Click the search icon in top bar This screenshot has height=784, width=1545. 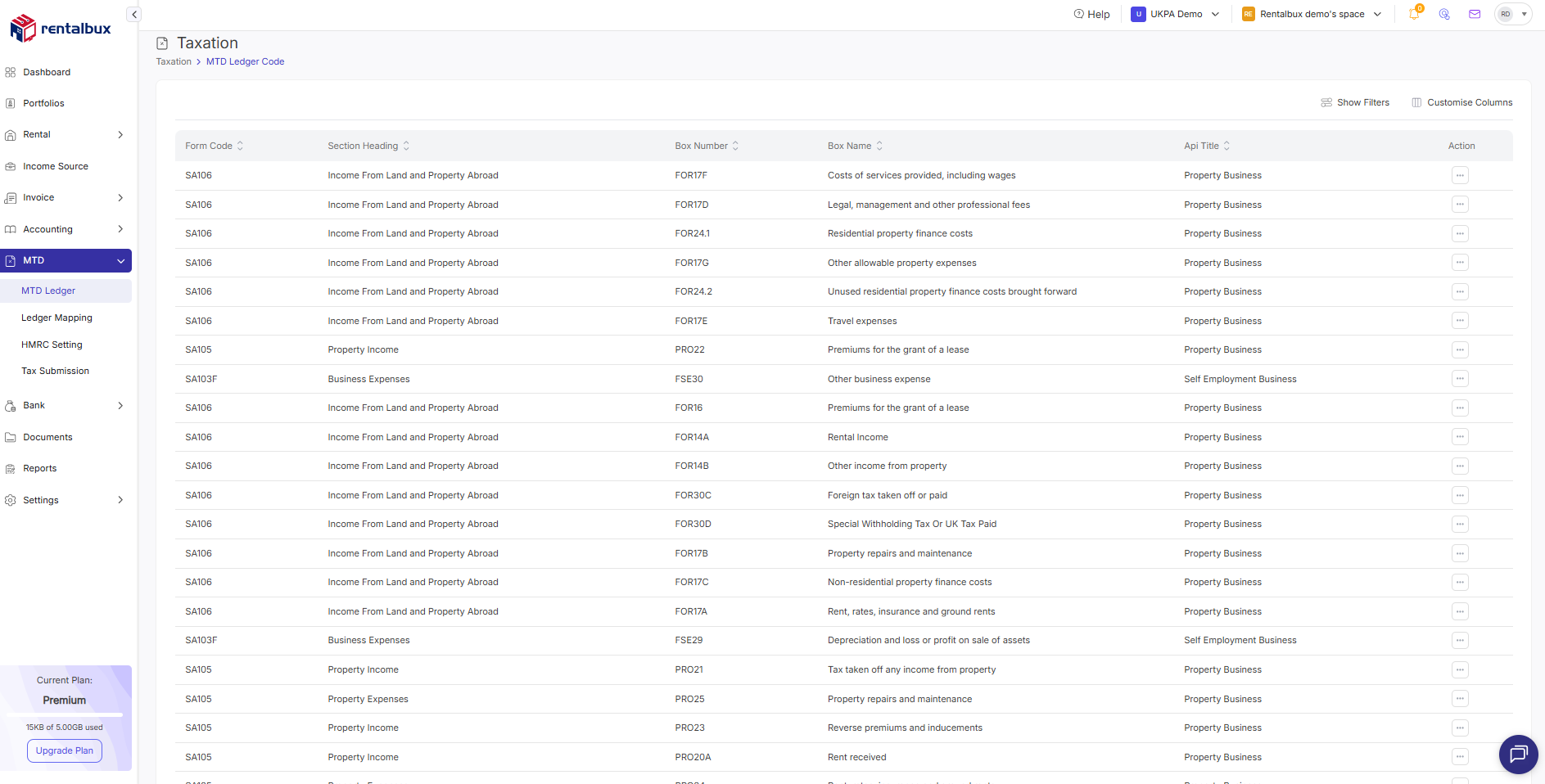tap(1444, 14)
